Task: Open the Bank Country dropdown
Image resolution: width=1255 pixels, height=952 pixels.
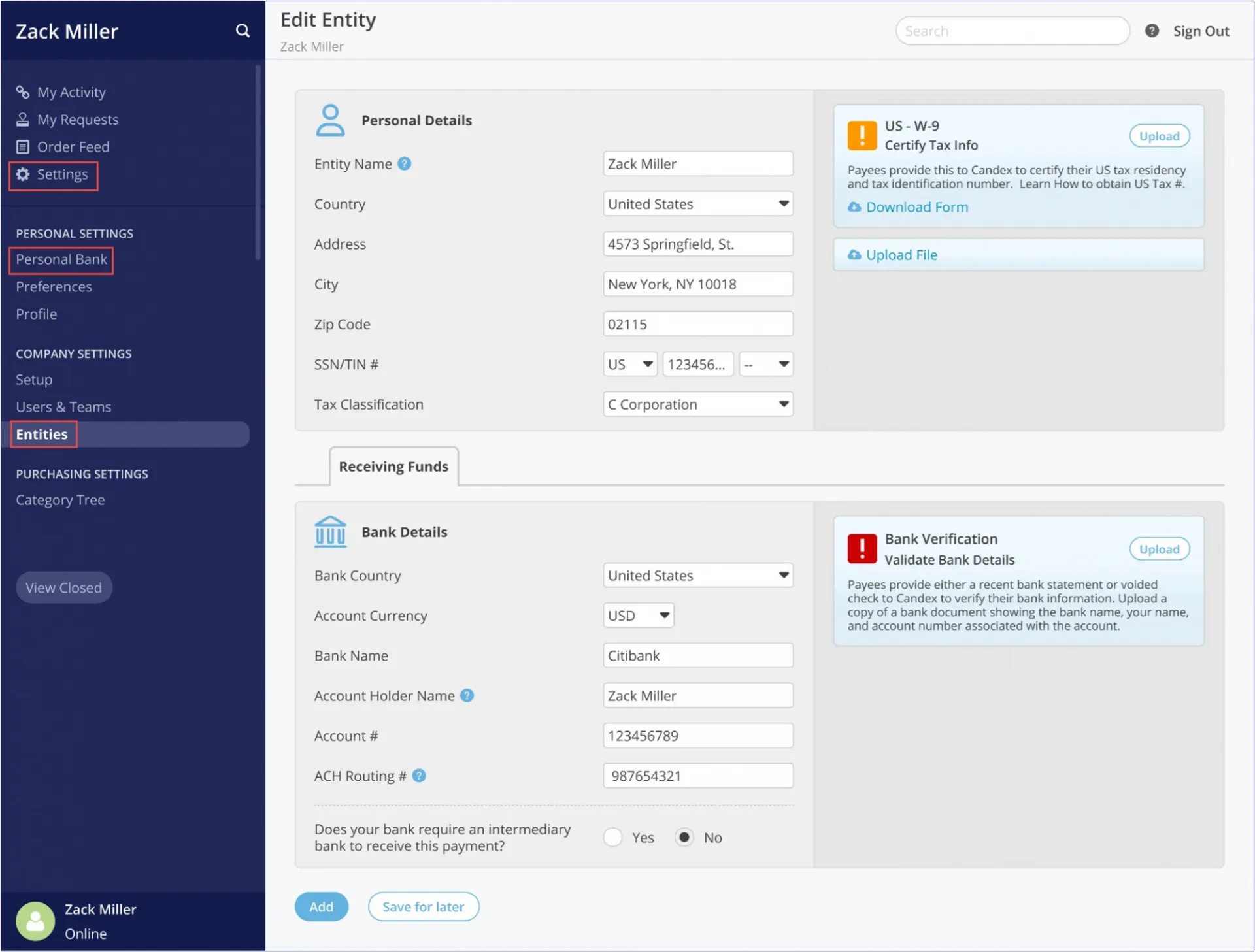Action: click(697, 576)
